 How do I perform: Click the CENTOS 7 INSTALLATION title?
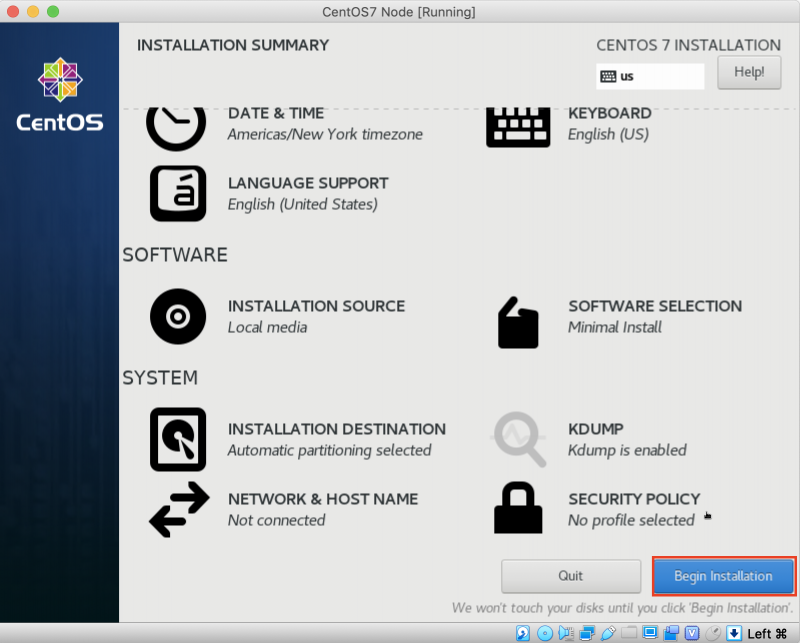coord(689,45)
